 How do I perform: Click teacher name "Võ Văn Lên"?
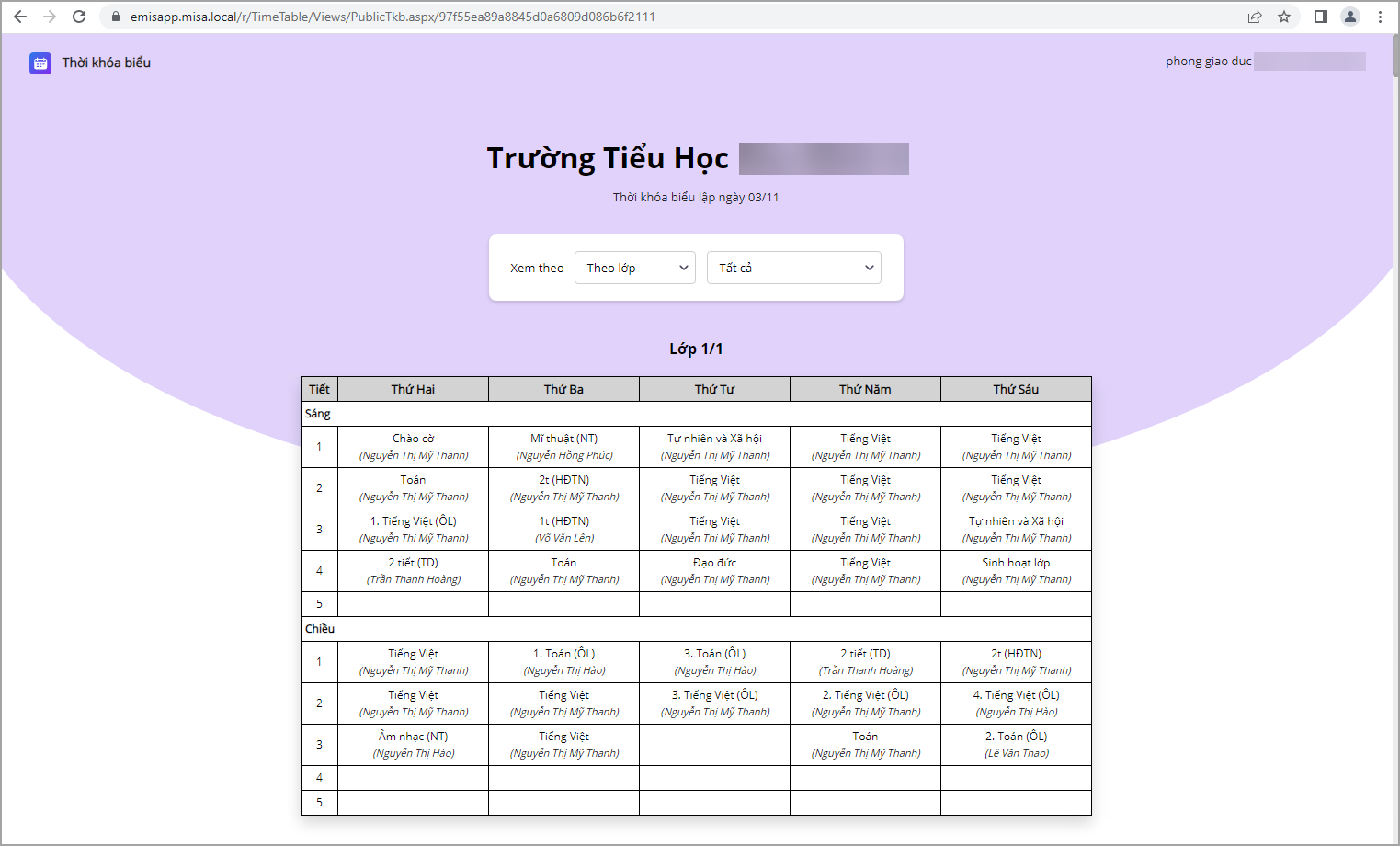point(563,538)
